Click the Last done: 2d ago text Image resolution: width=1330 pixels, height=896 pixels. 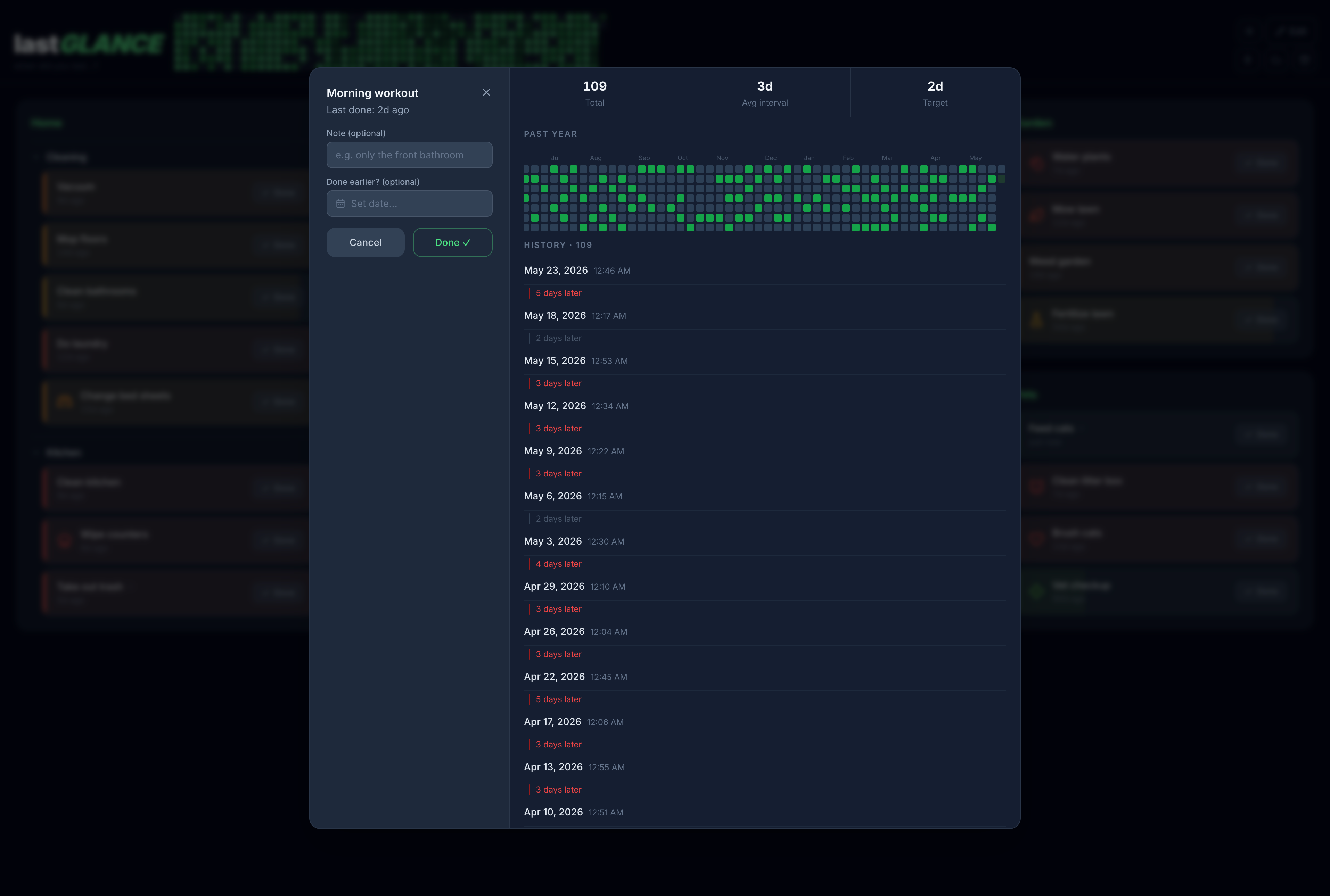coord(368,110)
